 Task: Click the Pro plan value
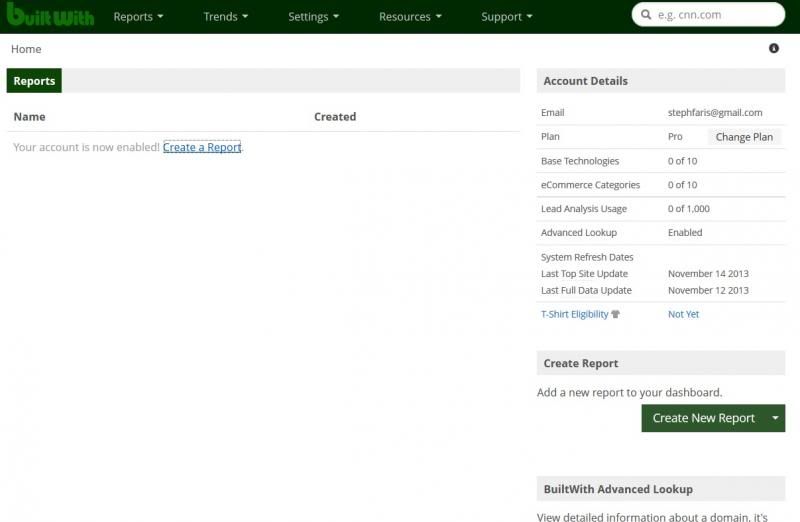pos(675,137)
